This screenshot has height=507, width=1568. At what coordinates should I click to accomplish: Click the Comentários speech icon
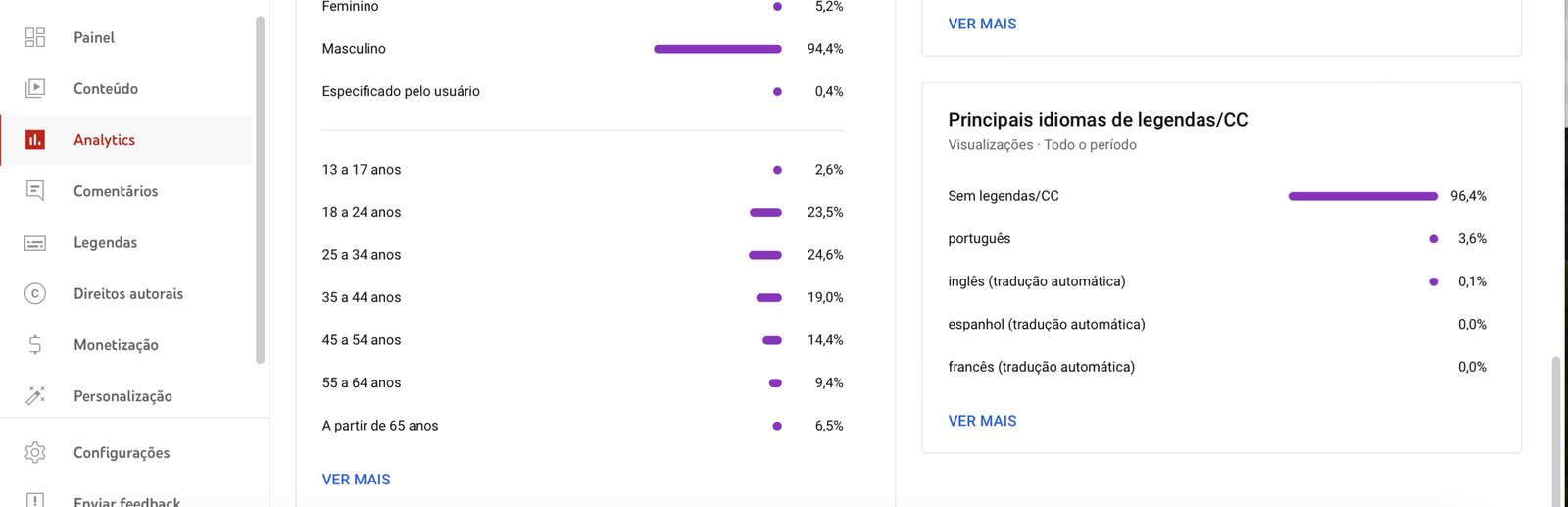35,191
